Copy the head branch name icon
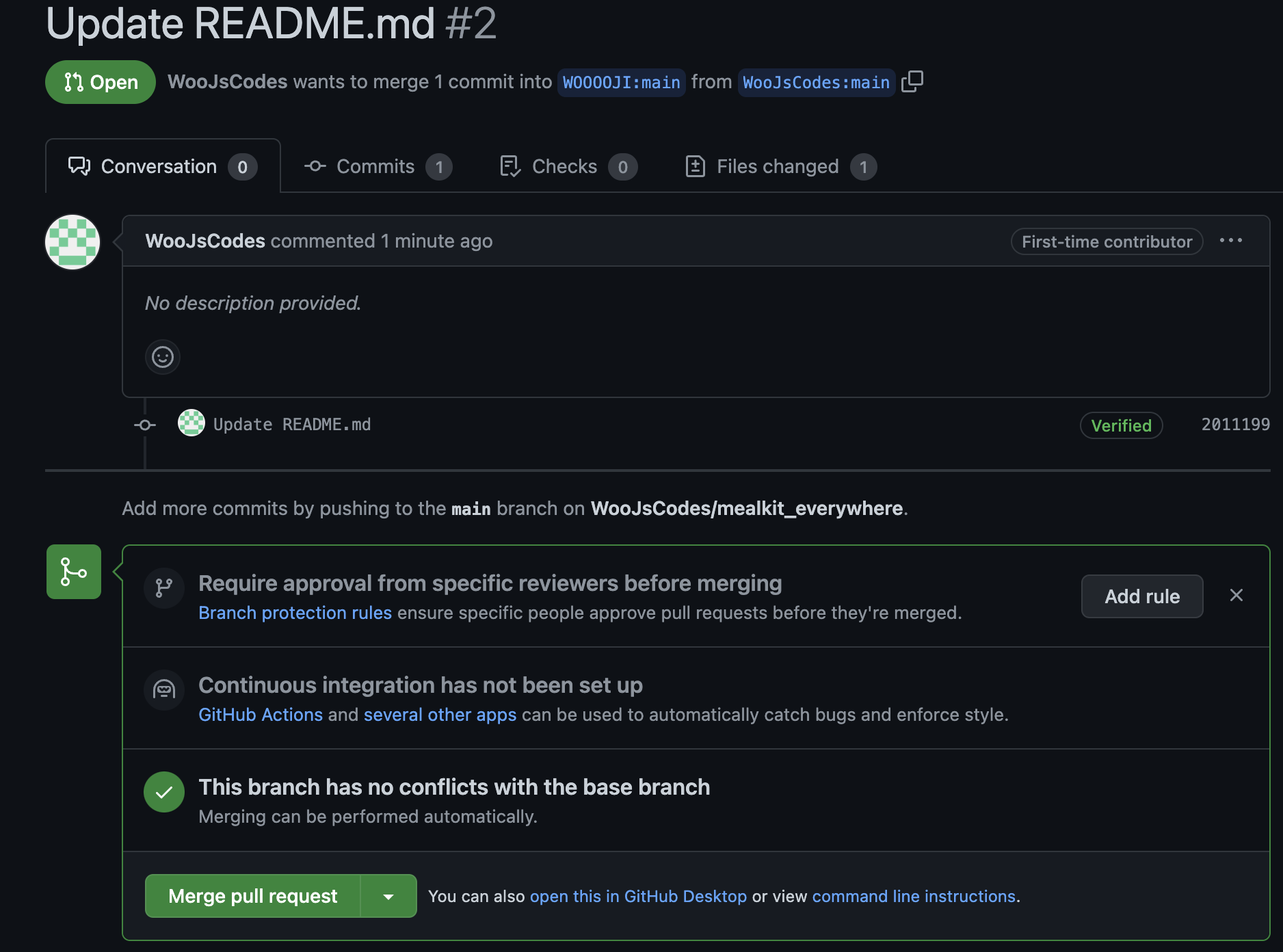The image size is (1283, 952). tap(912, 82)
